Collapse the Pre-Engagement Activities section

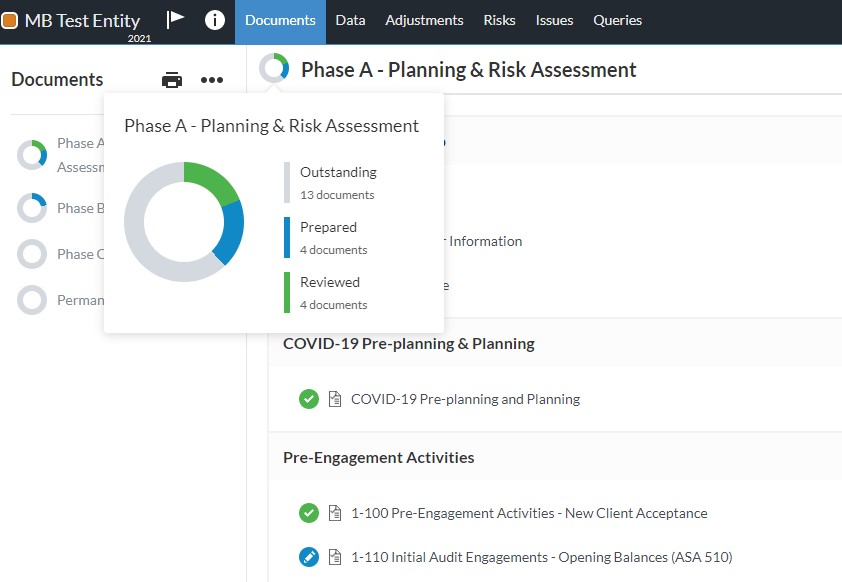[x=378, y=457]
